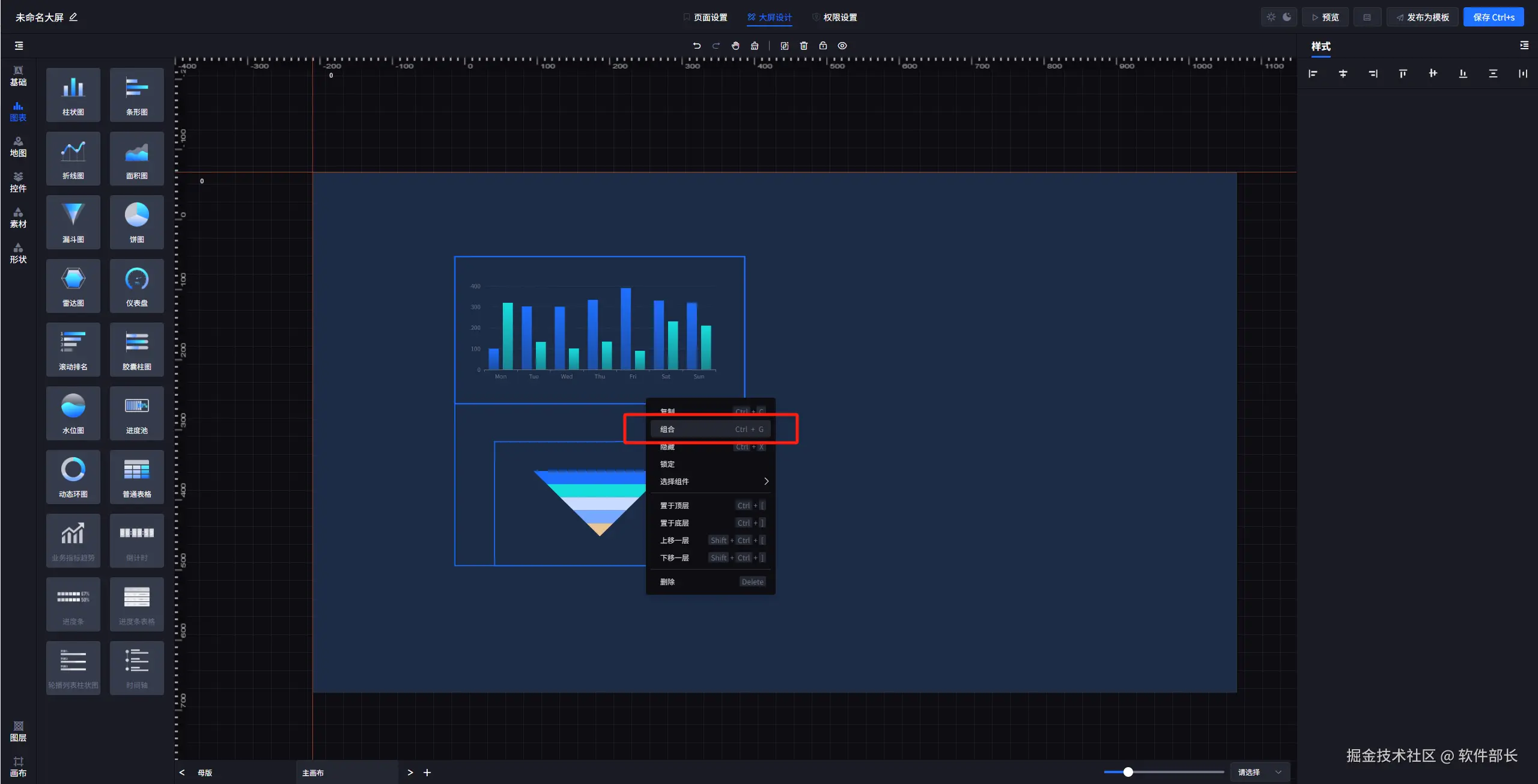Click the group components toolbar icon

785,46
